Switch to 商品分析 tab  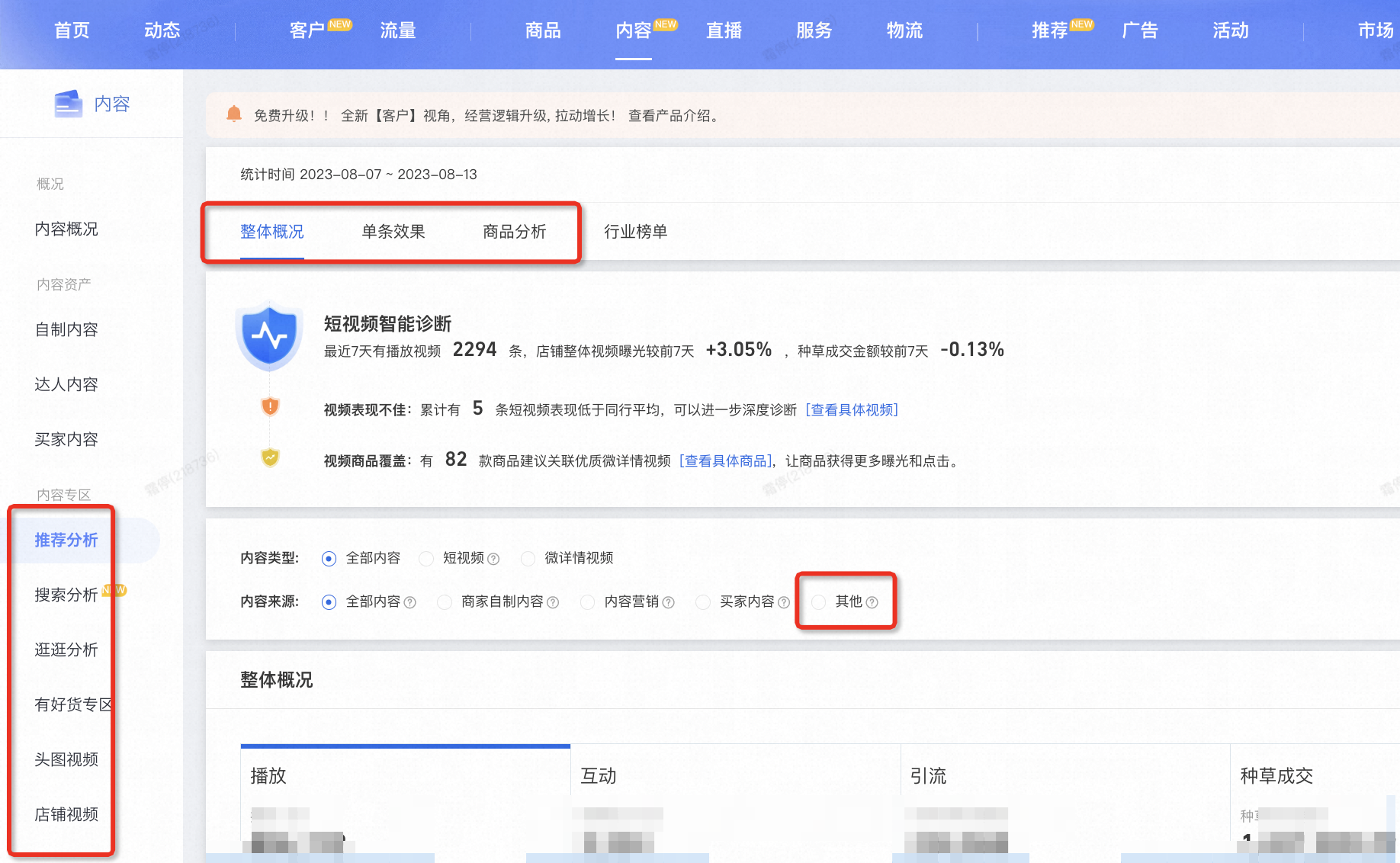tap(515, 232)
